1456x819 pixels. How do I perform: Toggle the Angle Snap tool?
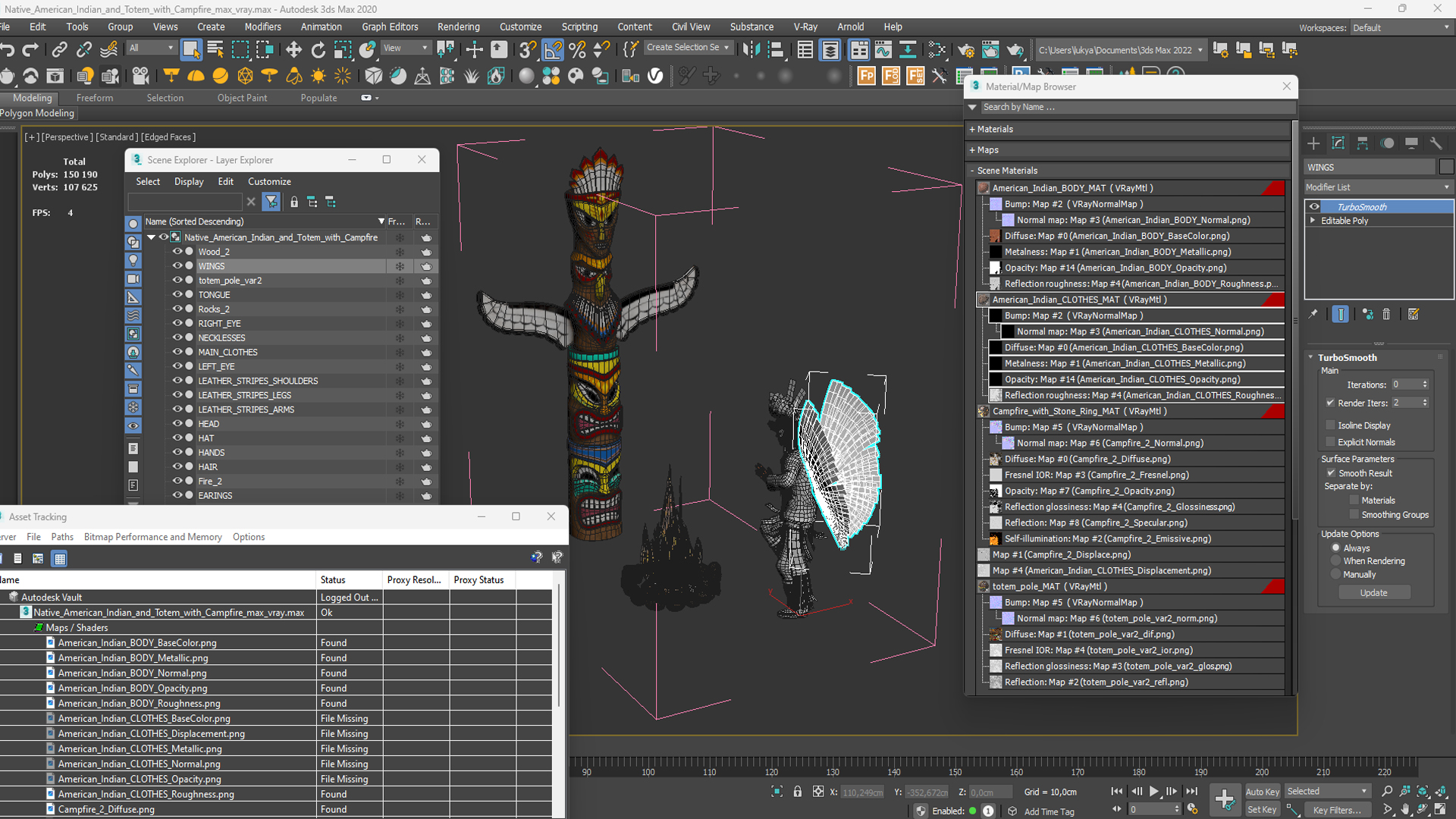(x=553, y=50)
